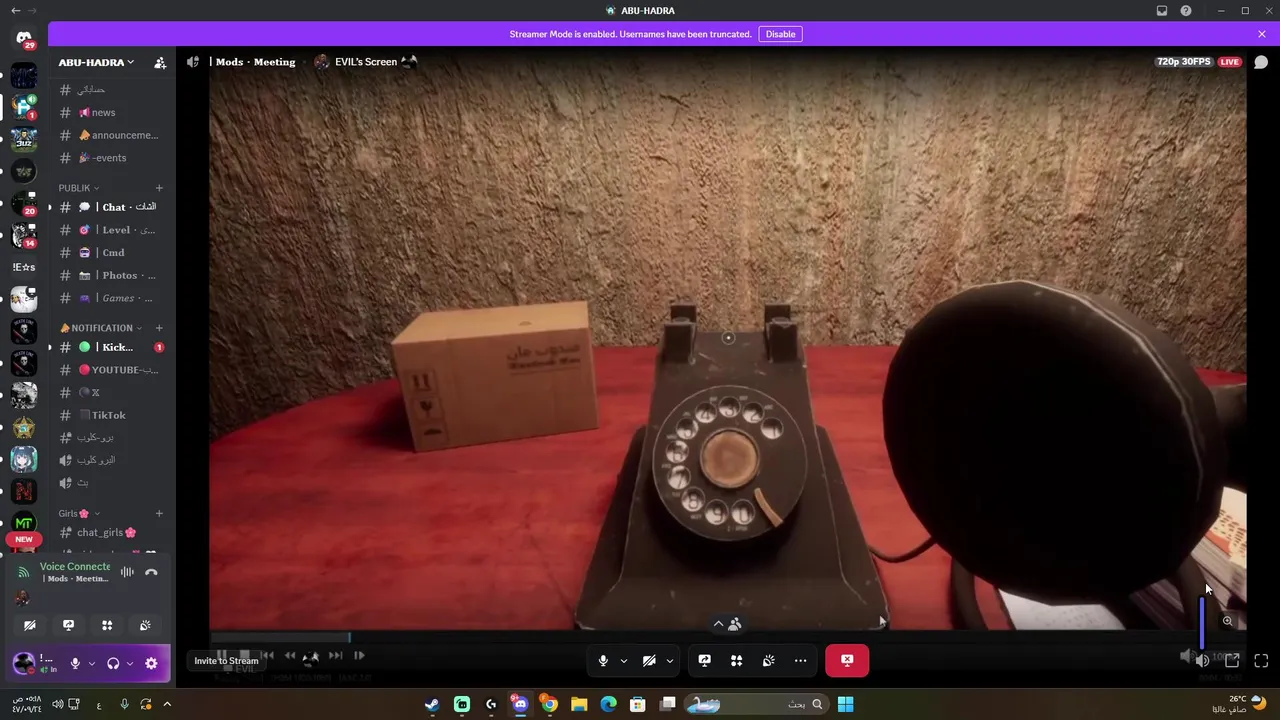The image size is (1280, 720).
Task: Open the chat_girls channel
Action: tap(110, 533)
